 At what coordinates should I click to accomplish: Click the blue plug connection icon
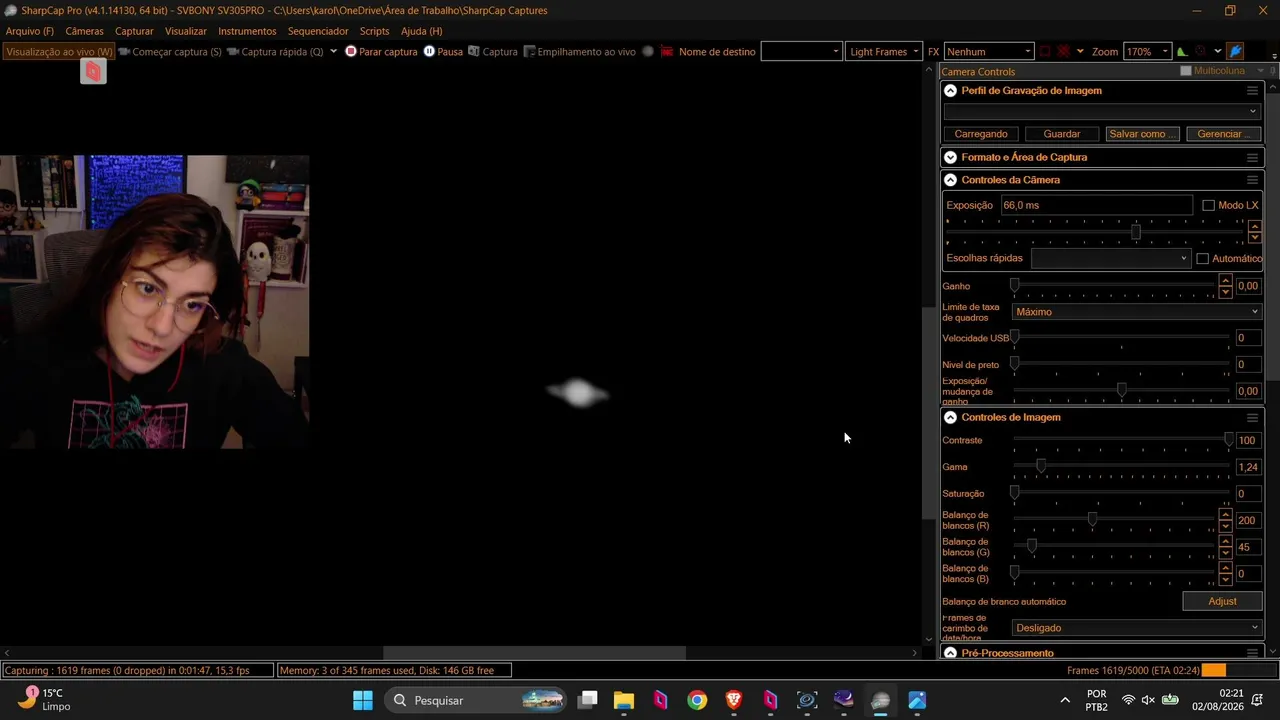1235,51
